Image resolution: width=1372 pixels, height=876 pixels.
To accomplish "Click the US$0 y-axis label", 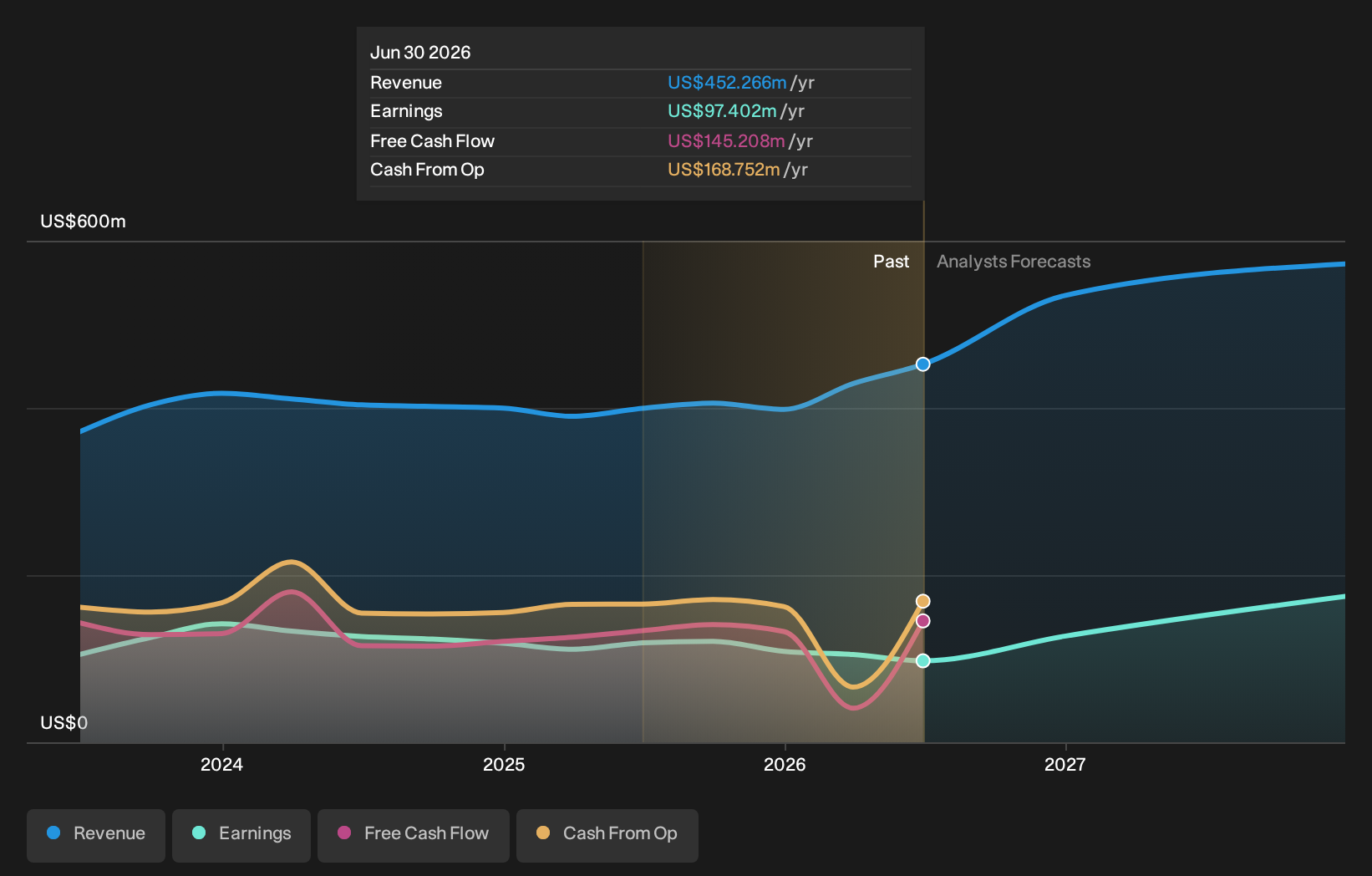I will (x=64, y=723).
